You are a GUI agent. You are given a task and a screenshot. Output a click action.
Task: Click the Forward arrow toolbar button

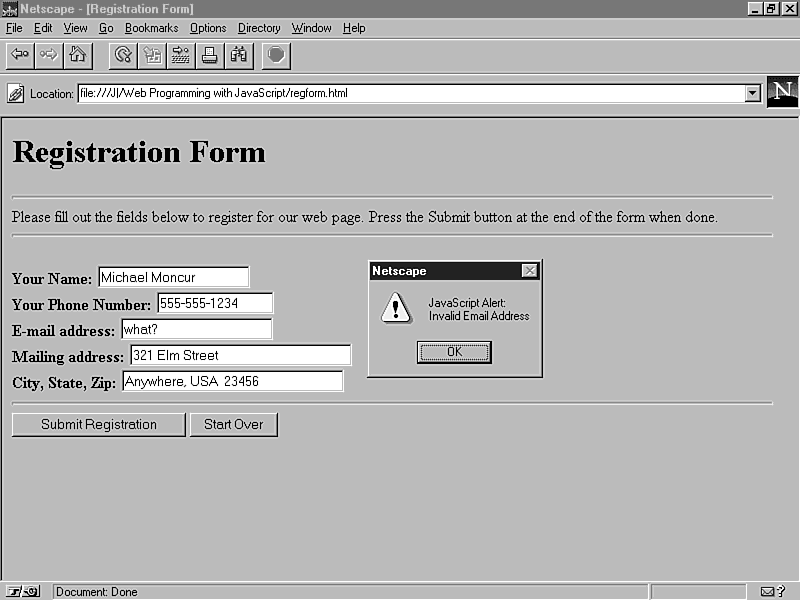(48, 55)
